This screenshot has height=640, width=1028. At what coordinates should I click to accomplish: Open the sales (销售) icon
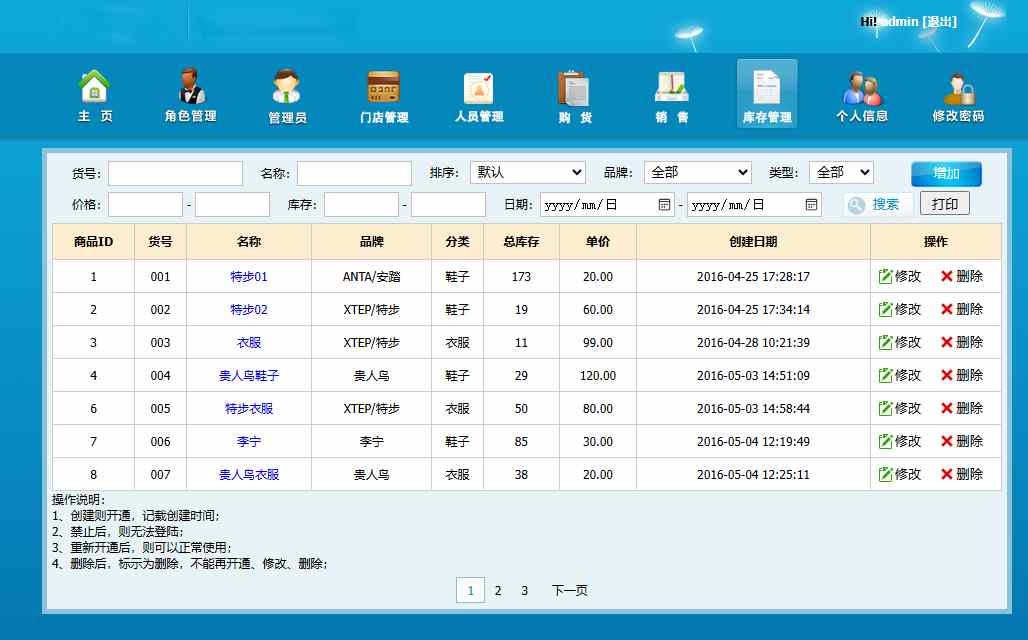click(x=671, y=87)
